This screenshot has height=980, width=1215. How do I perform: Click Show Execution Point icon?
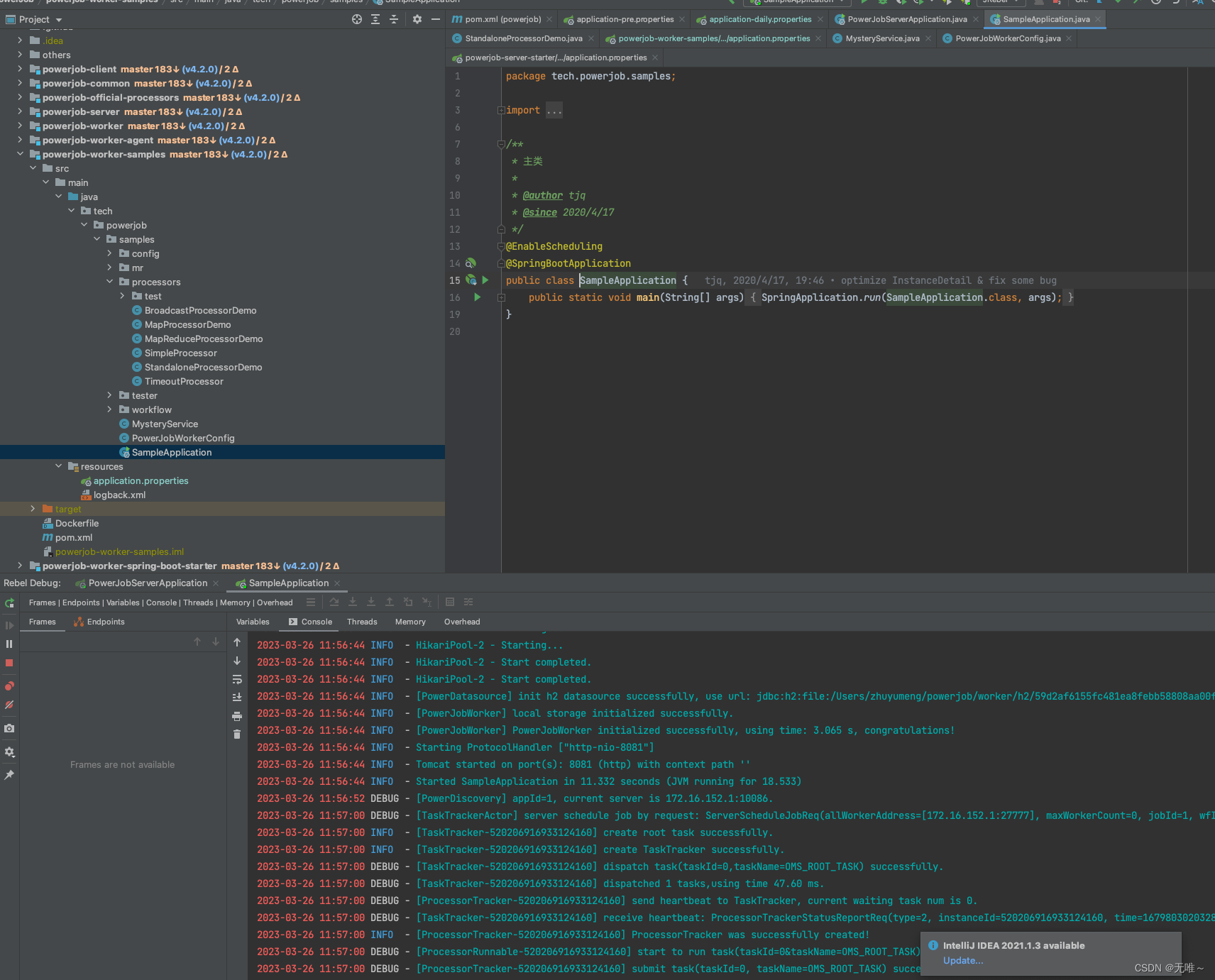point(311,602)
